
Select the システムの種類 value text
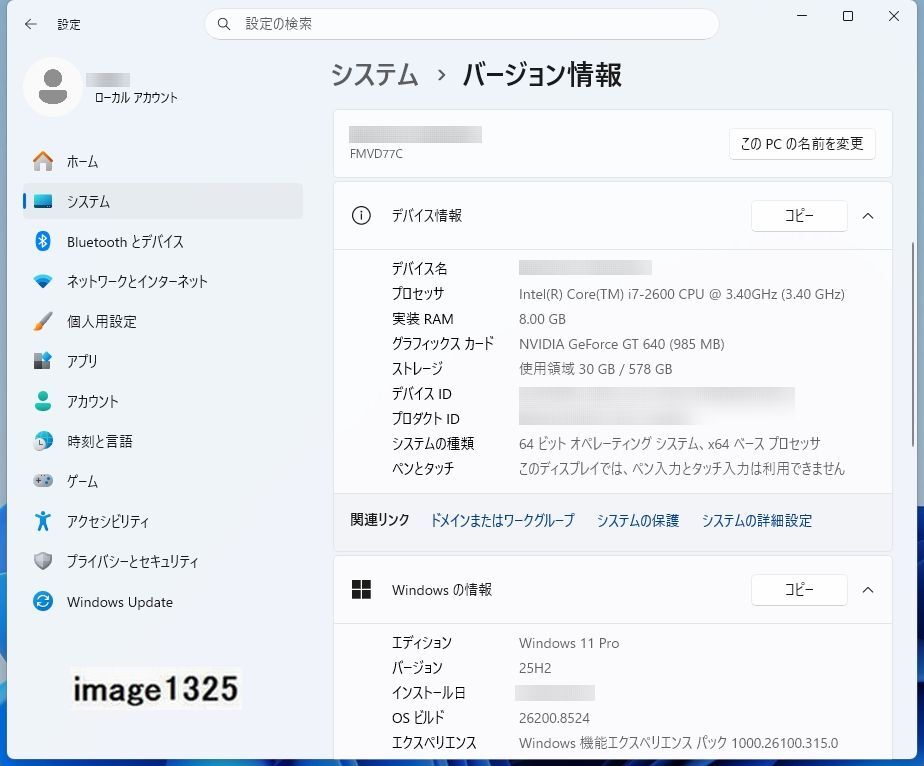pos(669,444)
